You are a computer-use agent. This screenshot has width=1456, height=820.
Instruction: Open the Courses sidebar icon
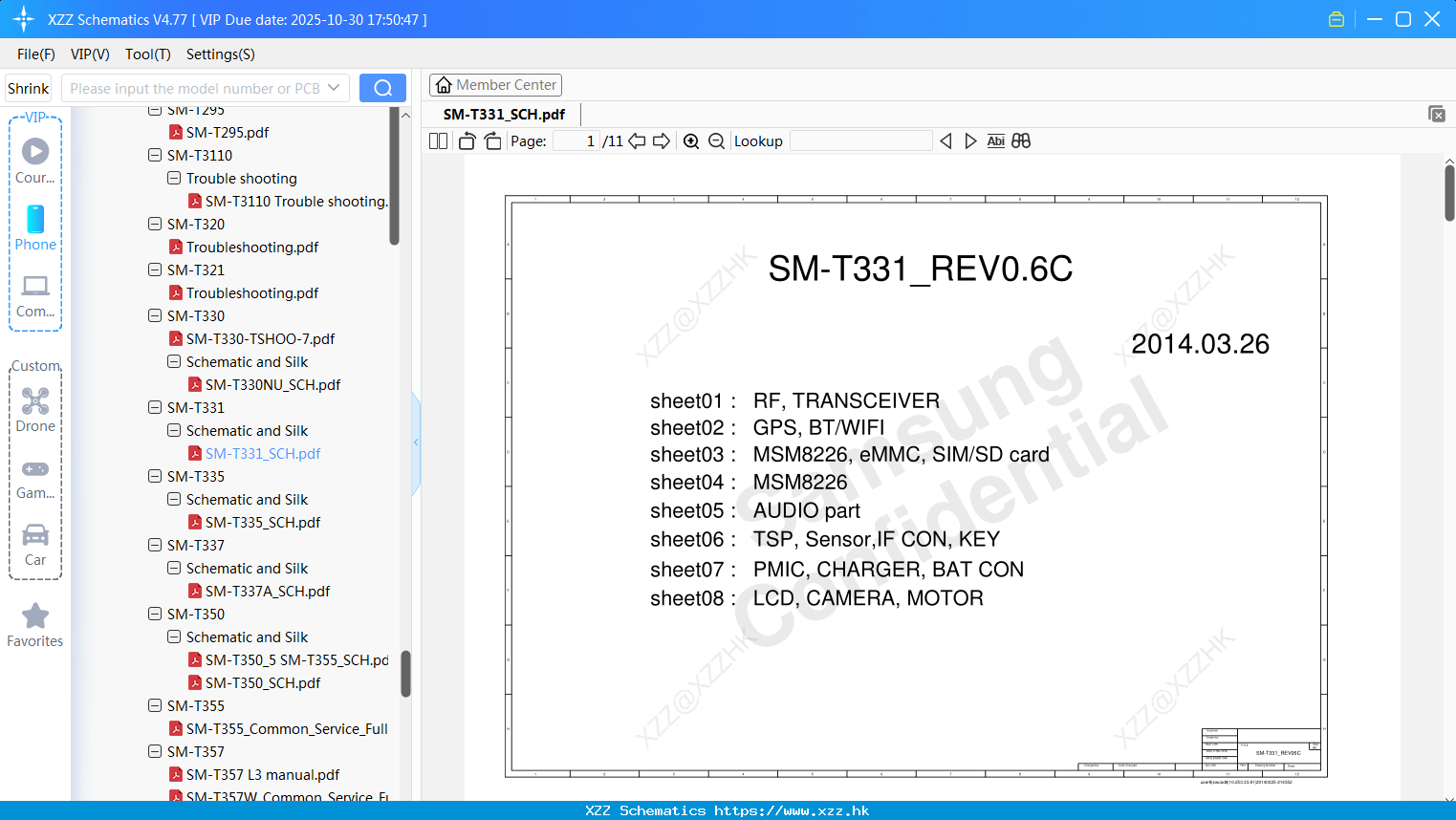pyautogui.click(x=35, y=161)
